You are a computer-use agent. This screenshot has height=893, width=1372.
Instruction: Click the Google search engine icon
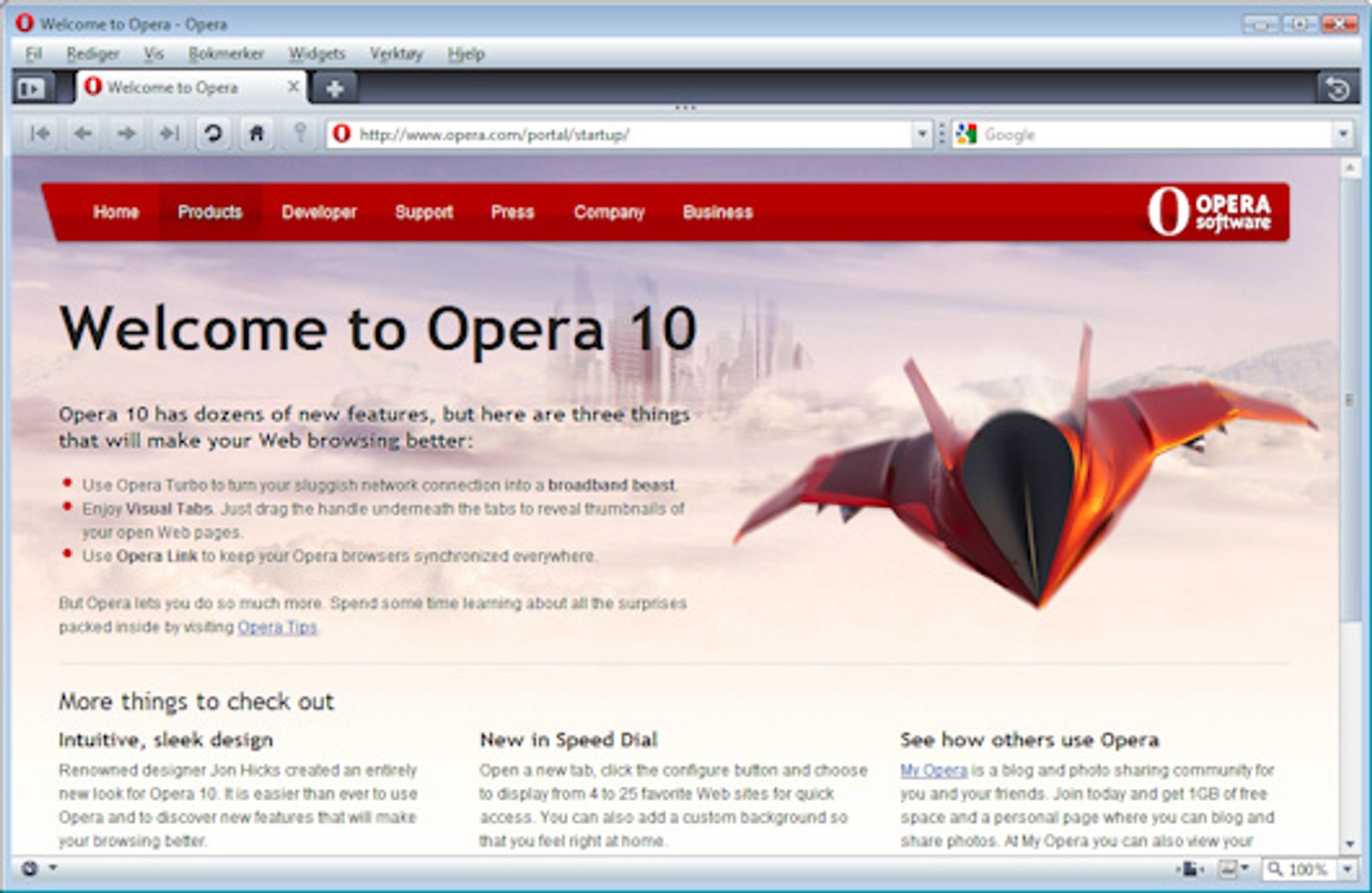(966, 134)
